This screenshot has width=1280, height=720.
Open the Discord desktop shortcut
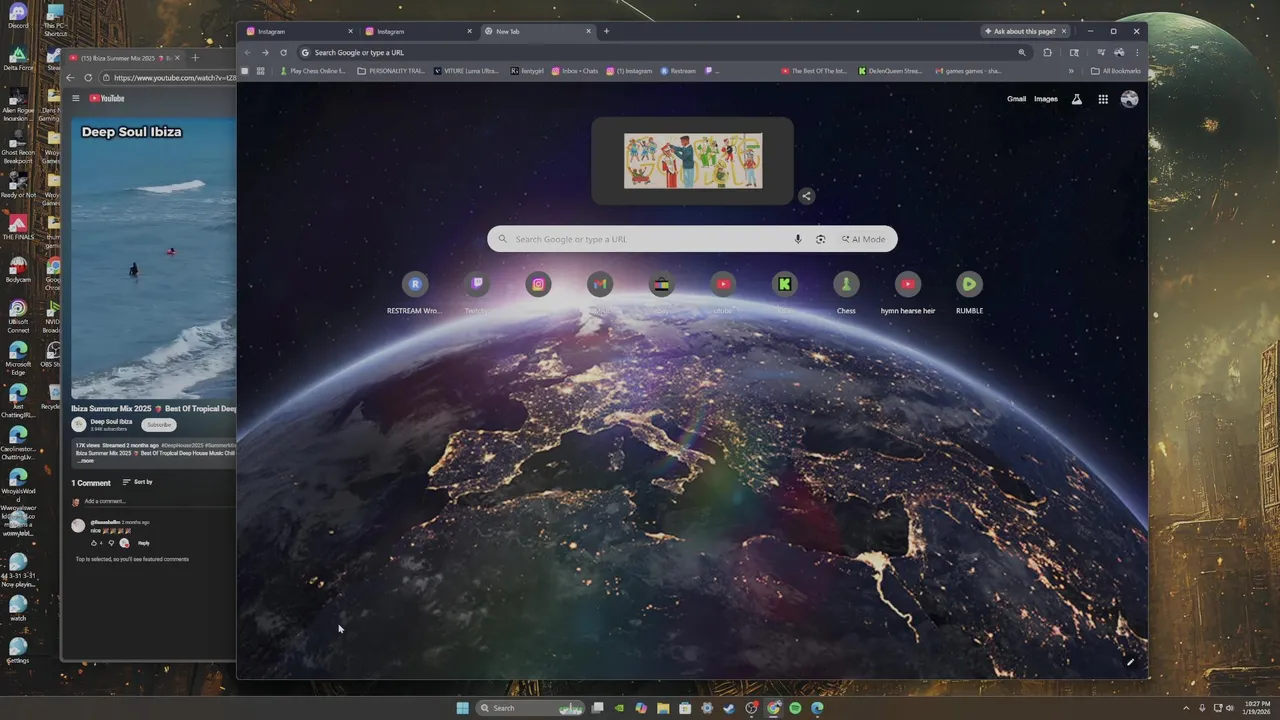(18, 15)
